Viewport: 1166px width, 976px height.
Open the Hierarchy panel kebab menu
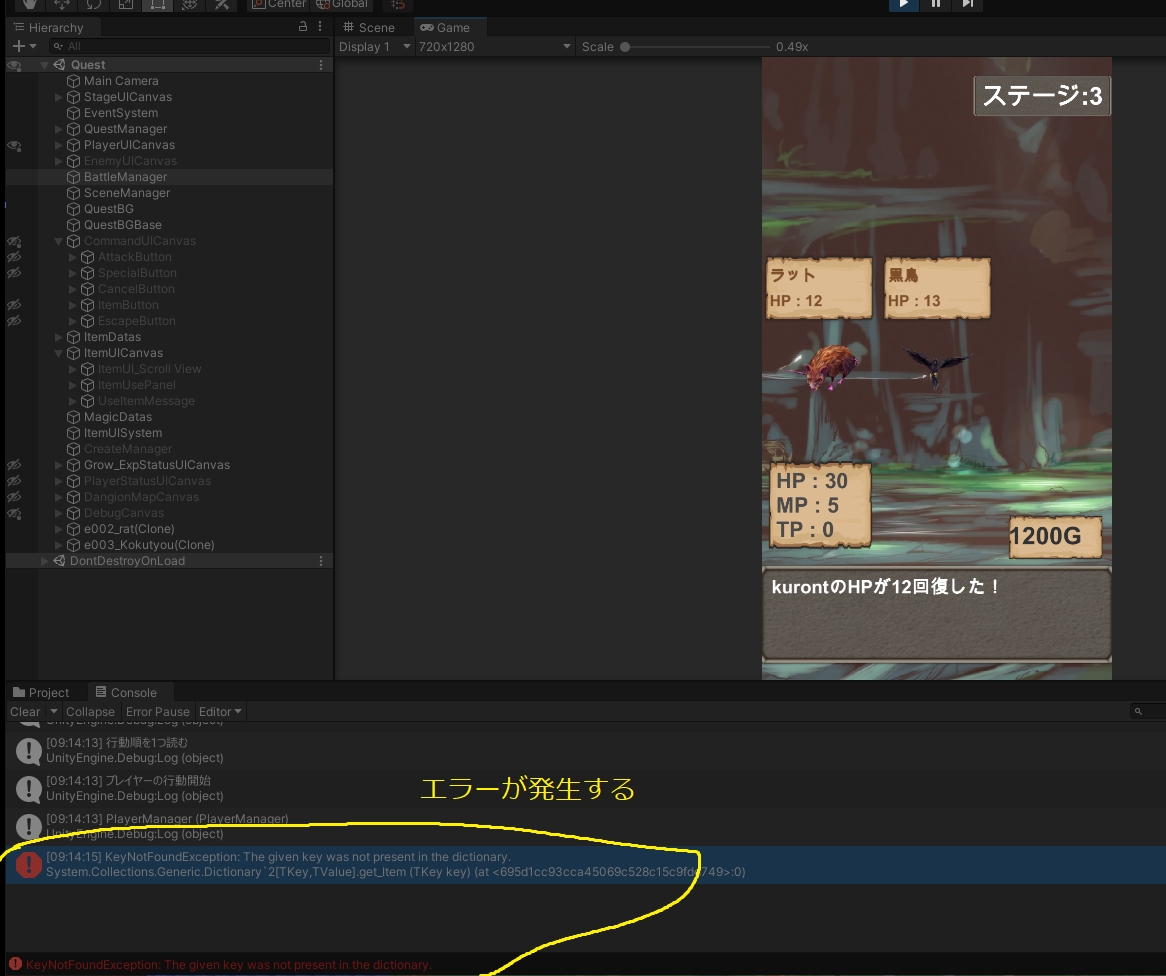pyautogui.click(x=321, y=27)
